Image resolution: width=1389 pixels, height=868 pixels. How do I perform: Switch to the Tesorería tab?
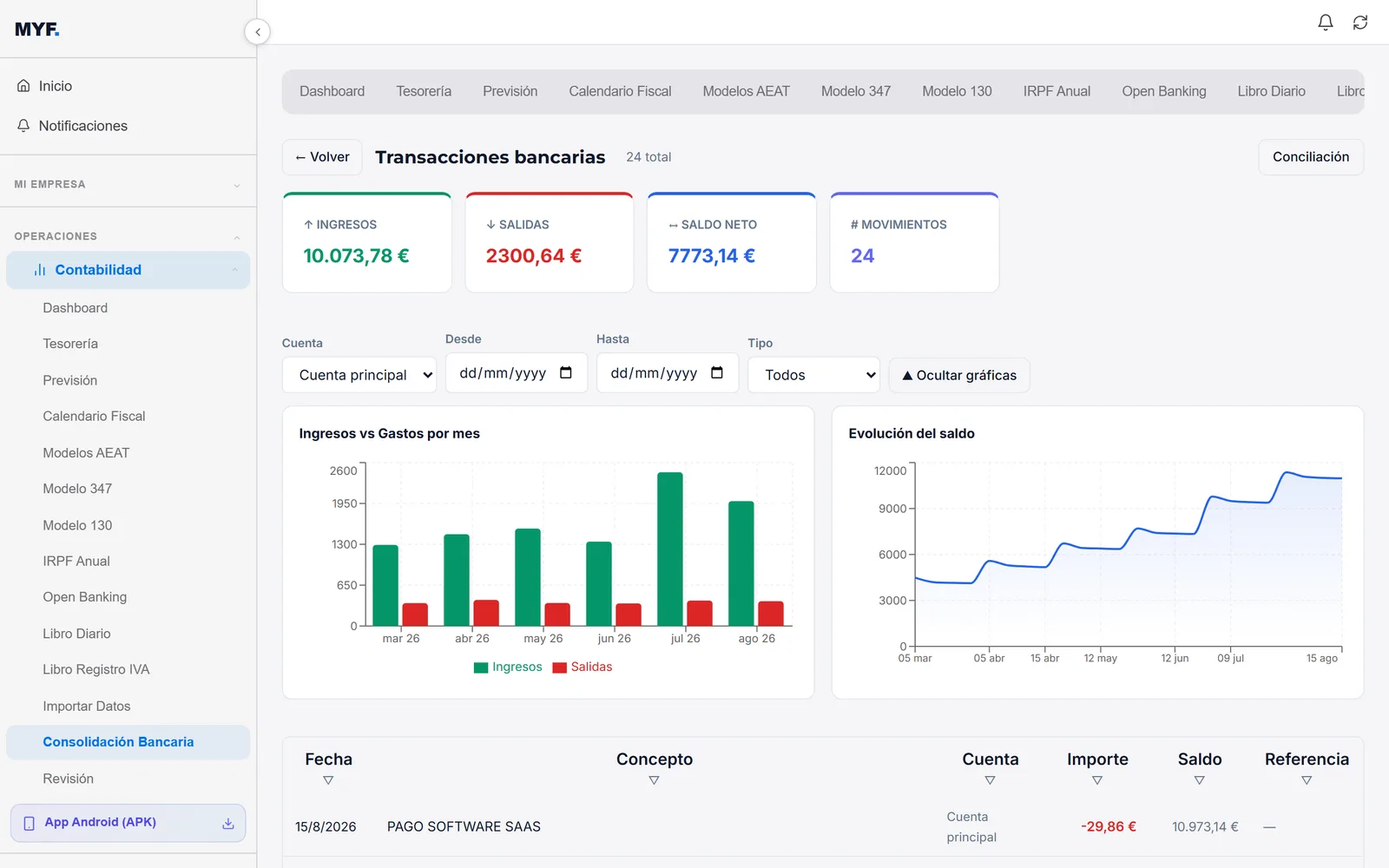coord(424,91)
